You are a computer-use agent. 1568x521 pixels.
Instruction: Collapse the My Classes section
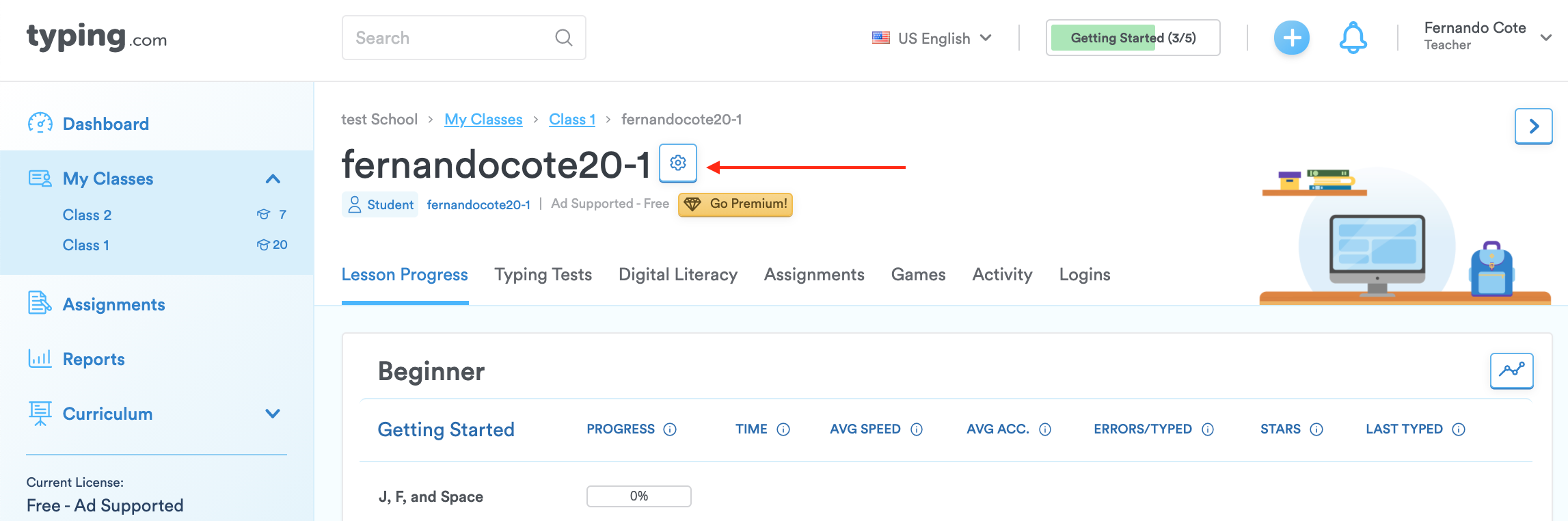pyautogui.click(x=273, y=178)
